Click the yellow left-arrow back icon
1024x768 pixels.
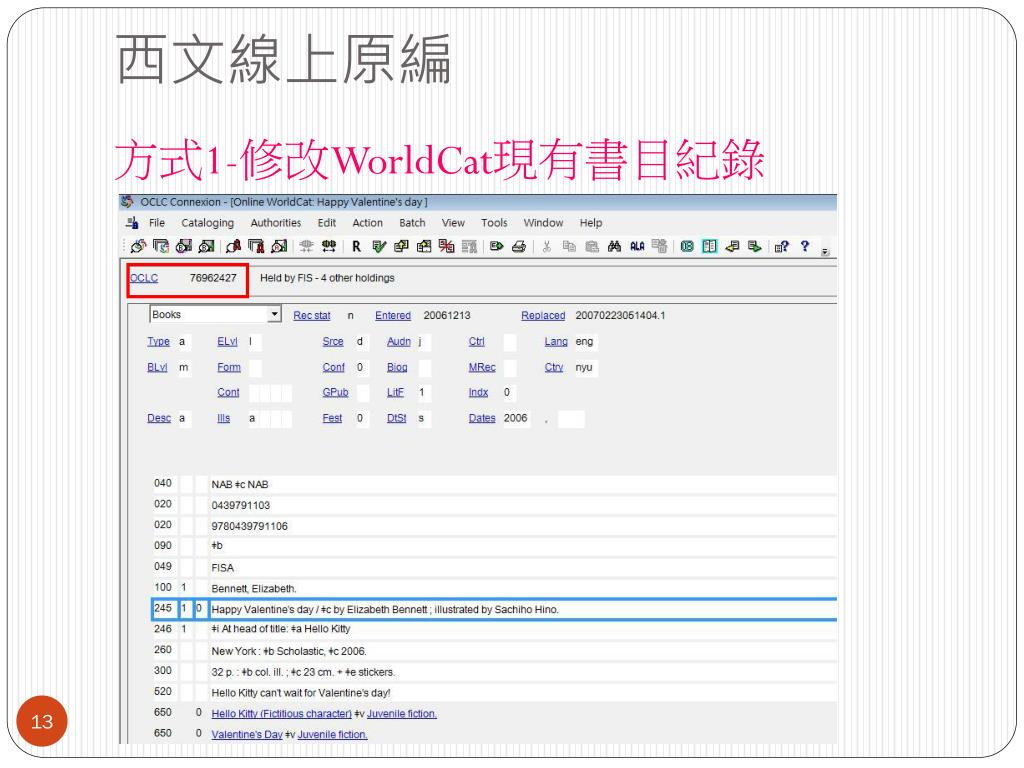tap(733, 246)
